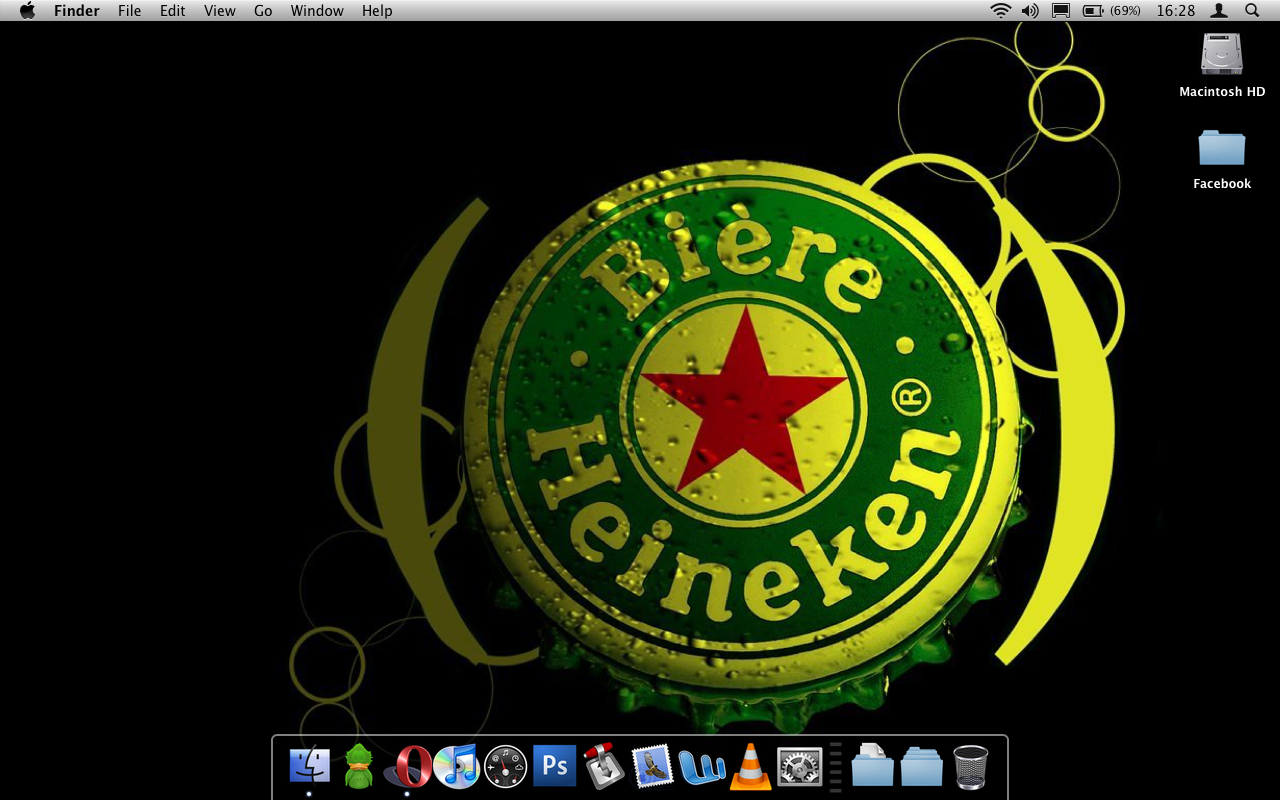1280x800 pixels.
Task: Select the Facebook folder on desktop
Action: pos(1222,147)
